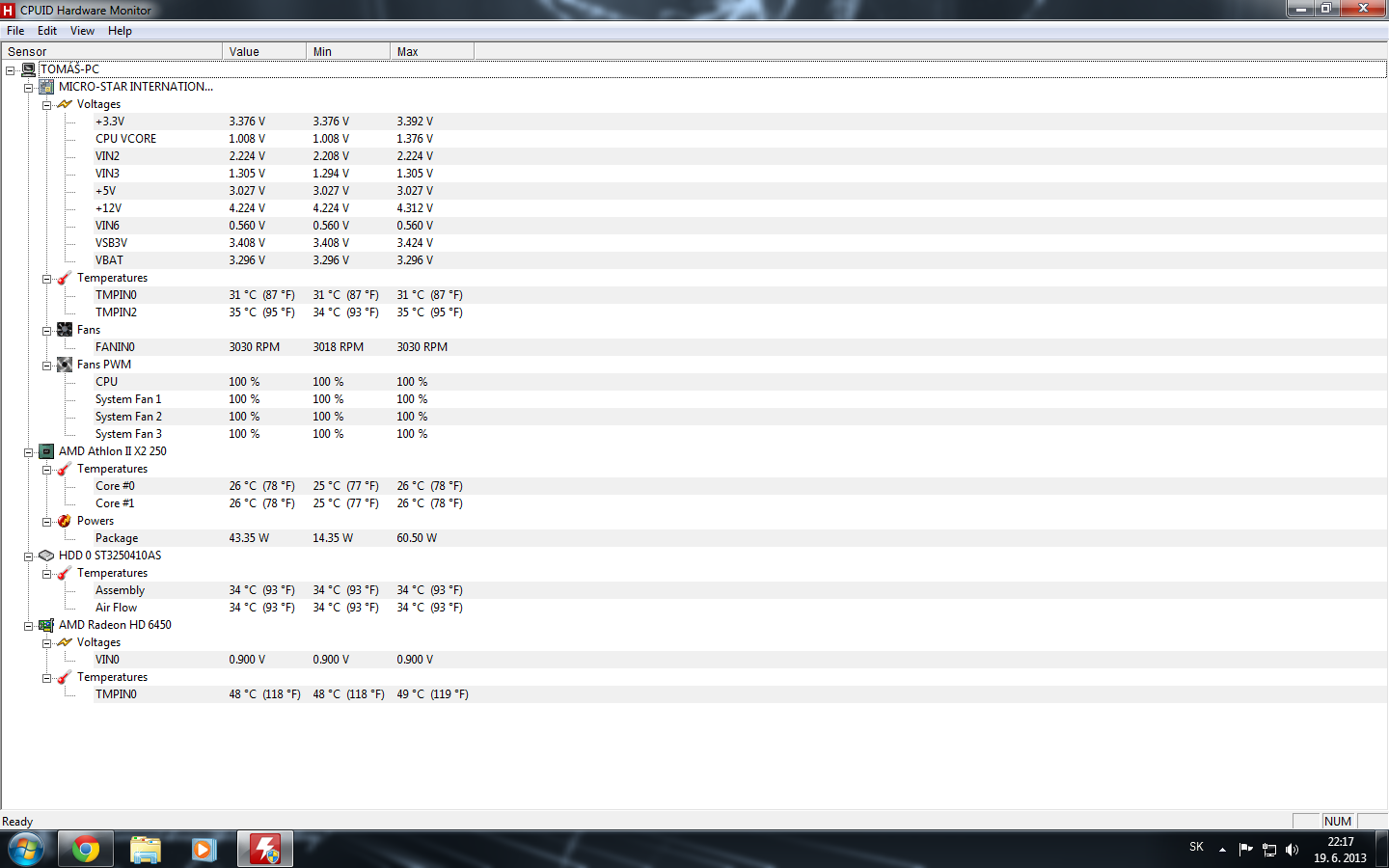
Task: Click the network tray icon
Action: tap(1269, 850)
